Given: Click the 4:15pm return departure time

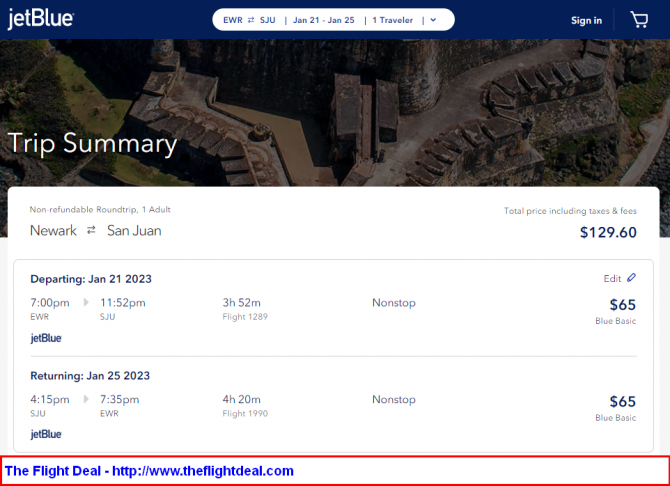Looking at the screenshot, I should tap(50, 400).
